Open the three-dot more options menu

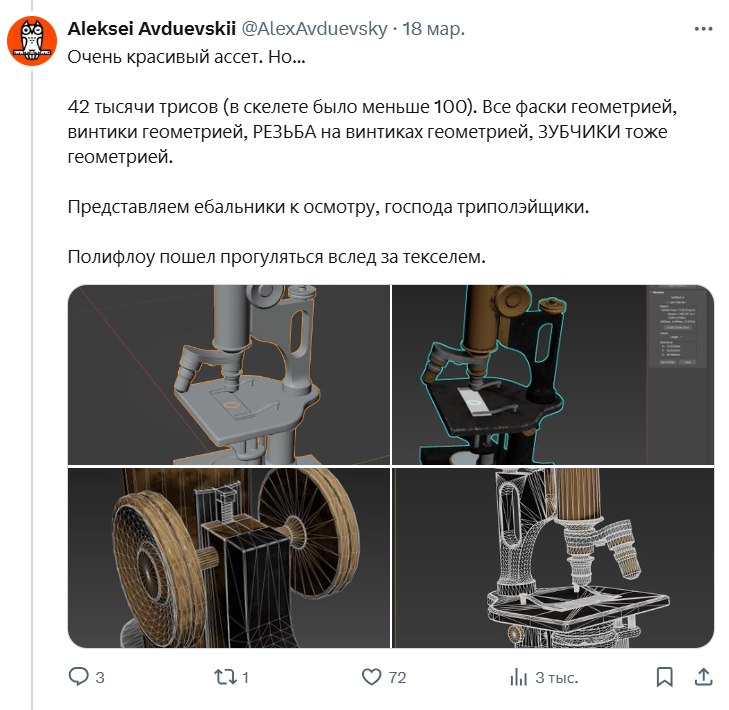(703, 29)
